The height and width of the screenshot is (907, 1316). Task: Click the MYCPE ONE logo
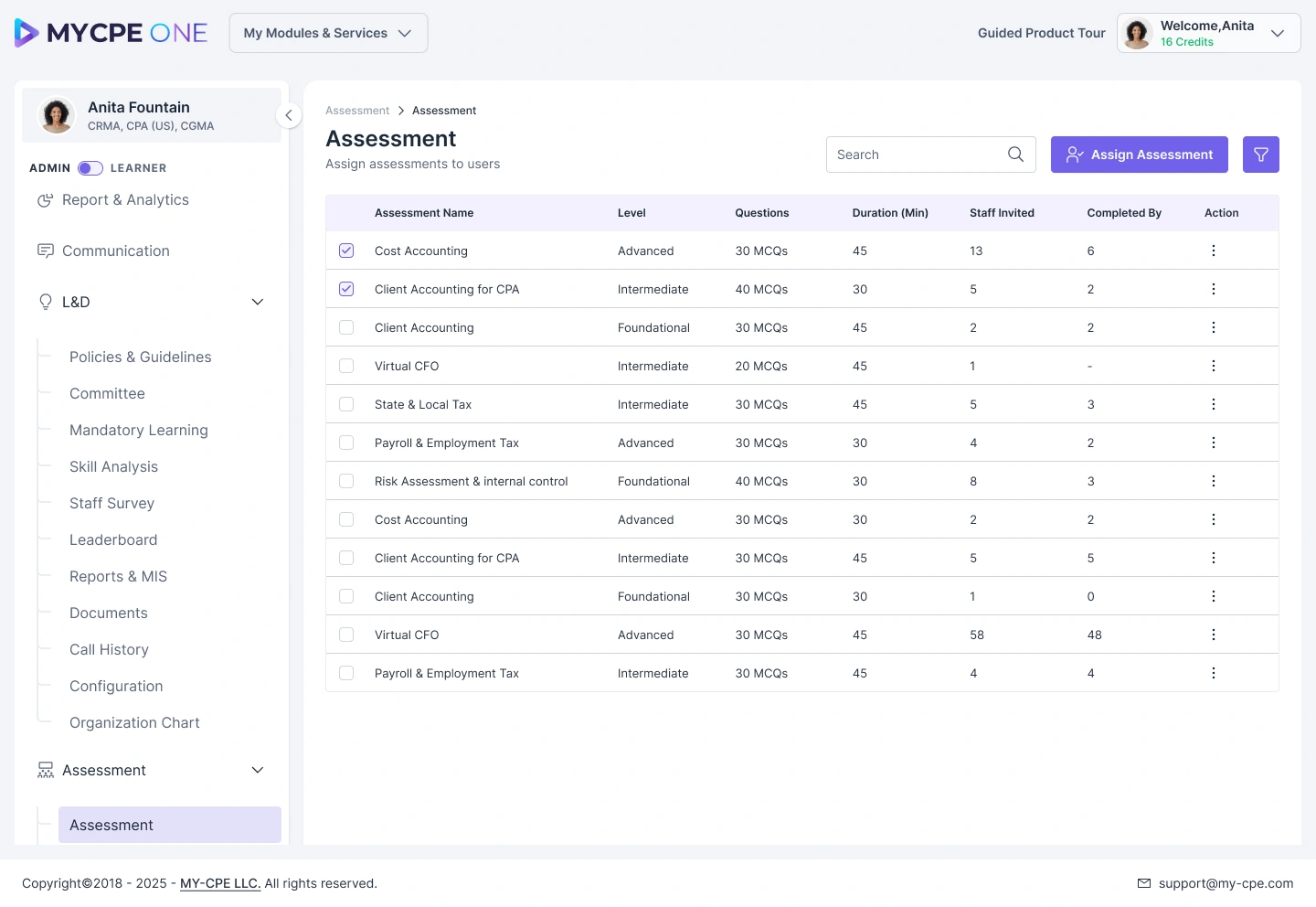(x=111, y=33)
